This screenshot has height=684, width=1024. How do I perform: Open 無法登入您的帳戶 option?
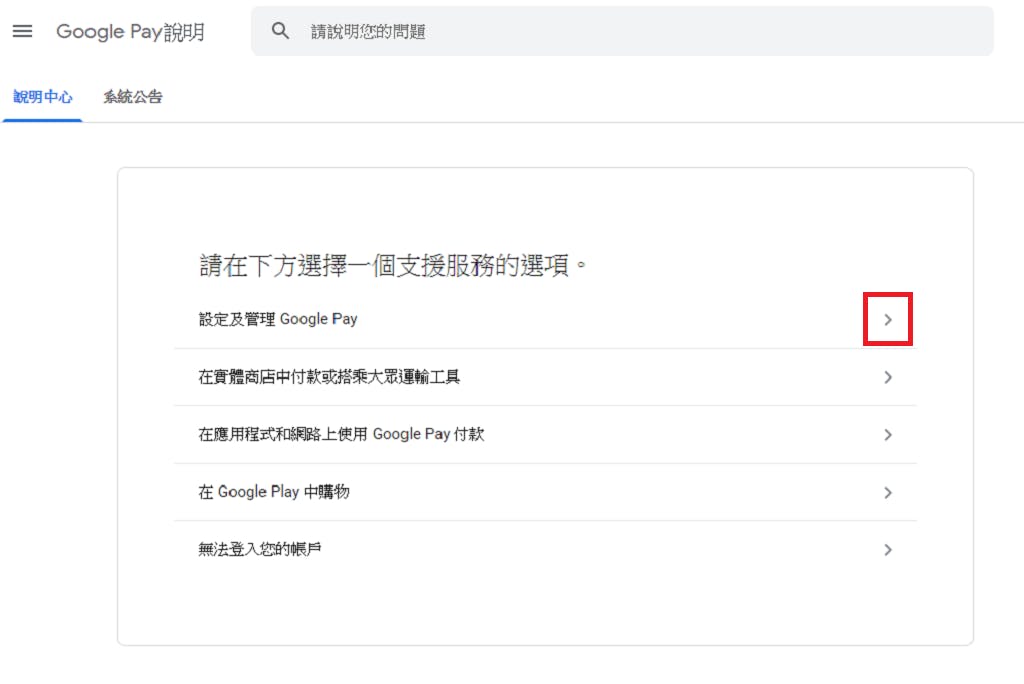pyautogui.click(x=545, y=549)
